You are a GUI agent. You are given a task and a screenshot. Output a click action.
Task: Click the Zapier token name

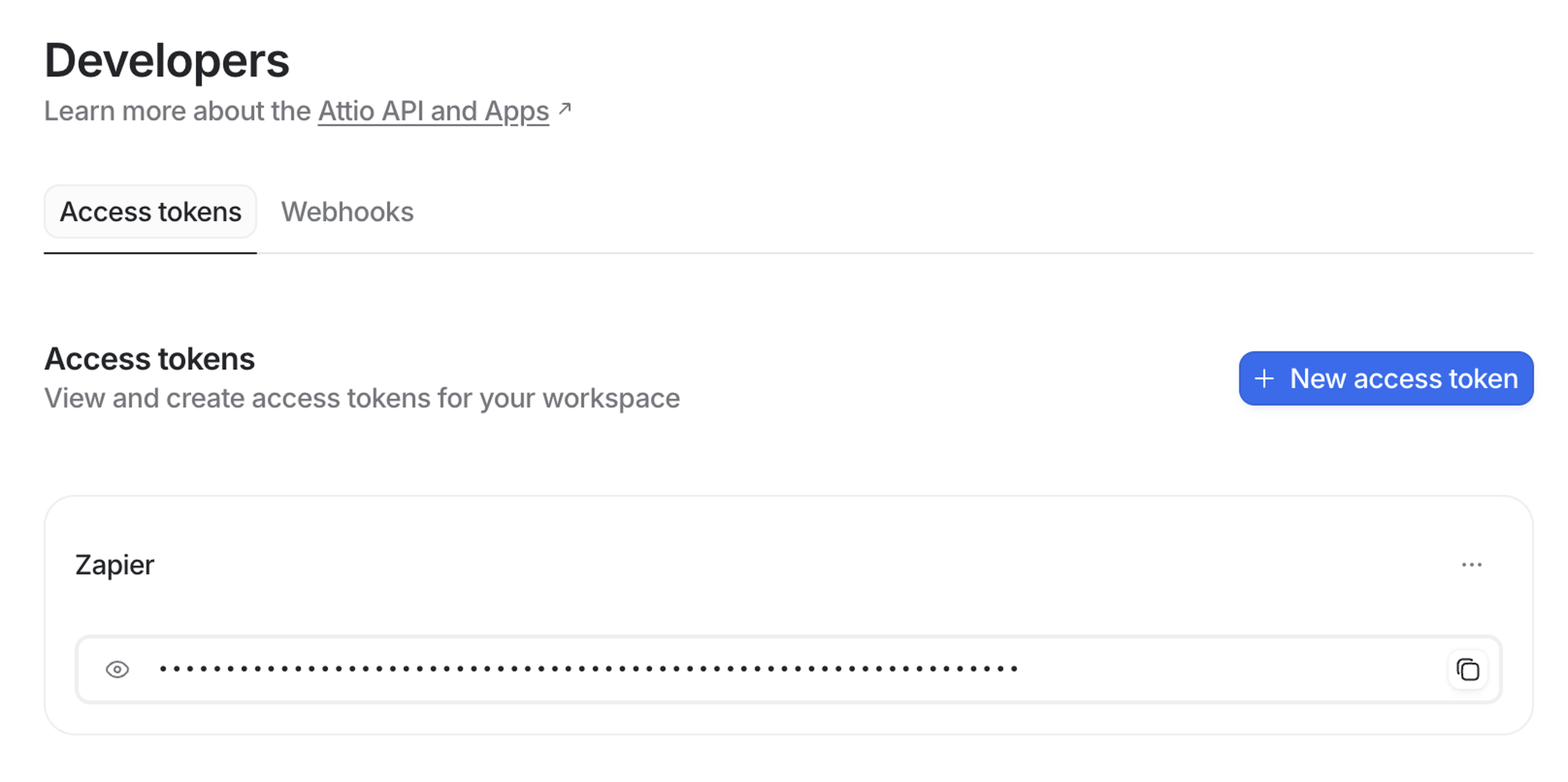(x=115, y=565)
